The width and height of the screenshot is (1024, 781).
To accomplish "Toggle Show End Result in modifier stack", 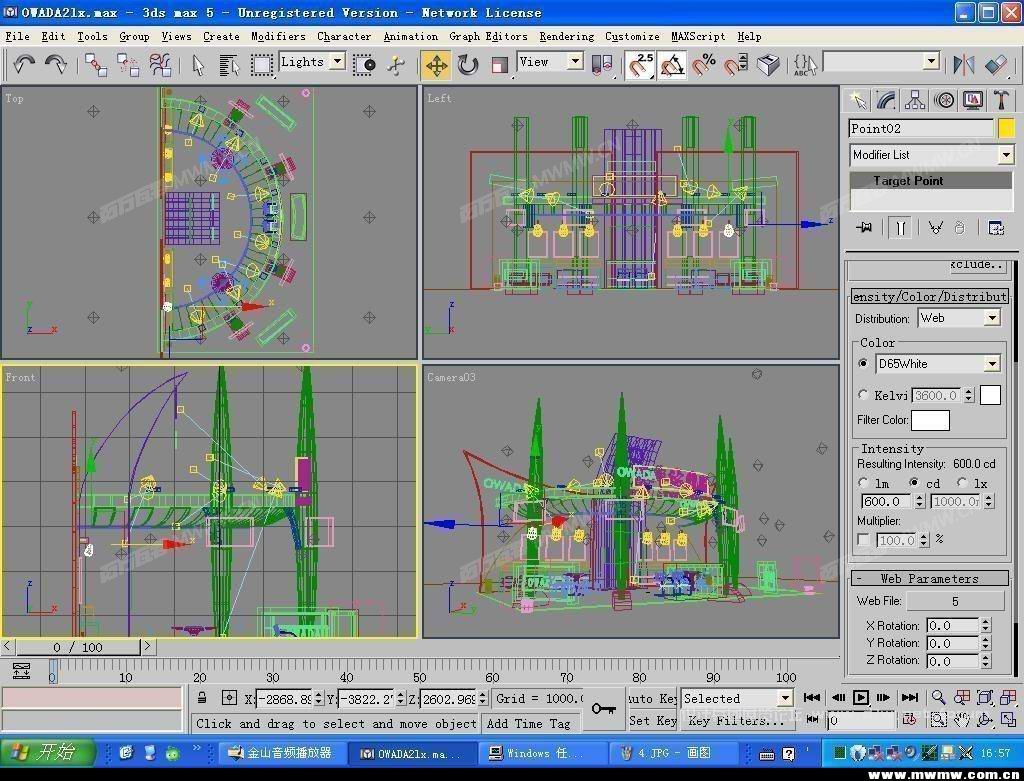I will click(900, 227).
